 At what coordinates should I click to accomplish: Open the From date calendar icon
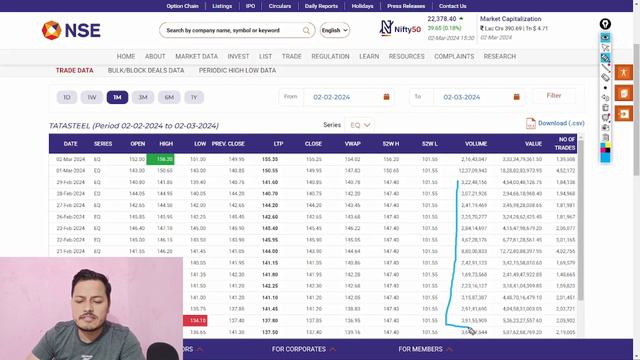(x=386, y=97)
